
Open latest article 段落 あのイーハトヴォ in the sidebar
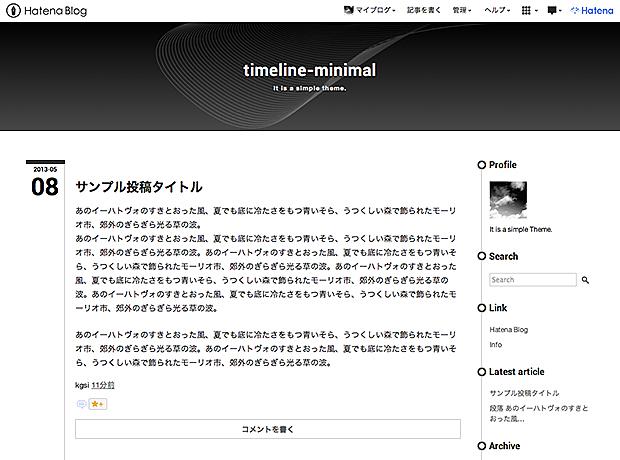coord(539,413)
